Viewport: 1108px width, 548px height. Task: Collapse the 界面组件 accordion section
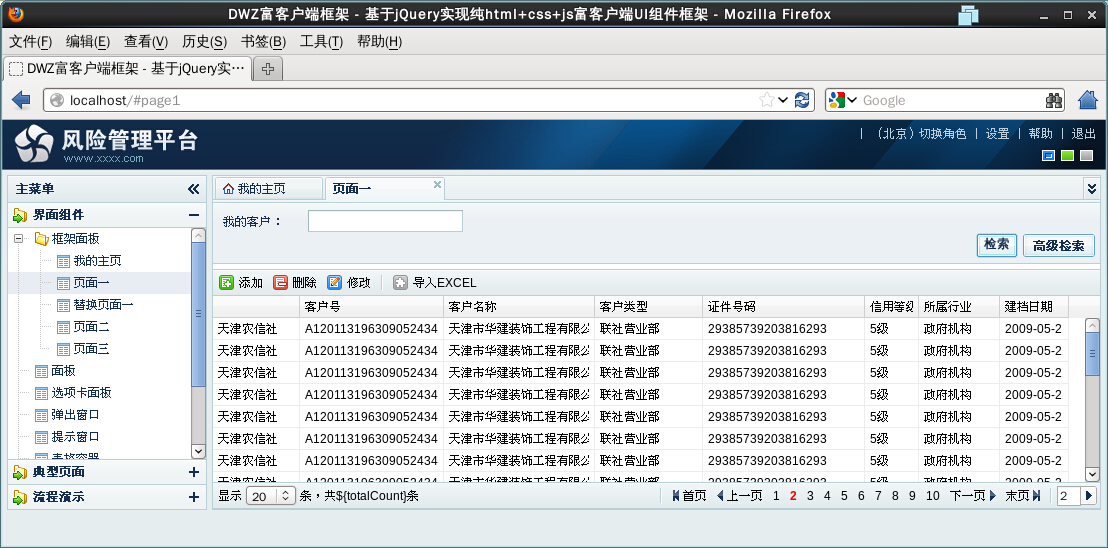[x=194, y=215]
